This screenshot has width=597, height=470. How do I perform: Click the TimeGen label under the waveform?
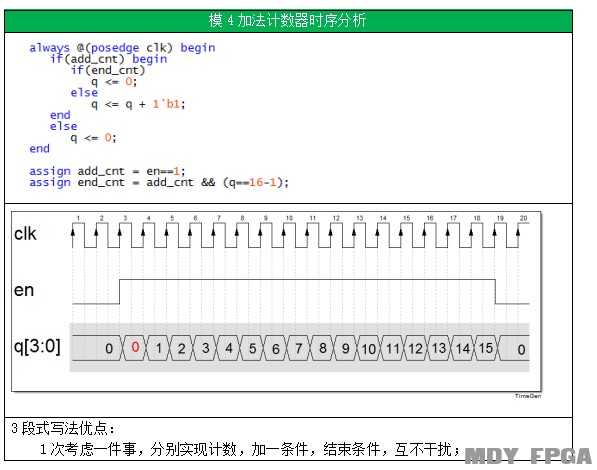tap(528, 396)
